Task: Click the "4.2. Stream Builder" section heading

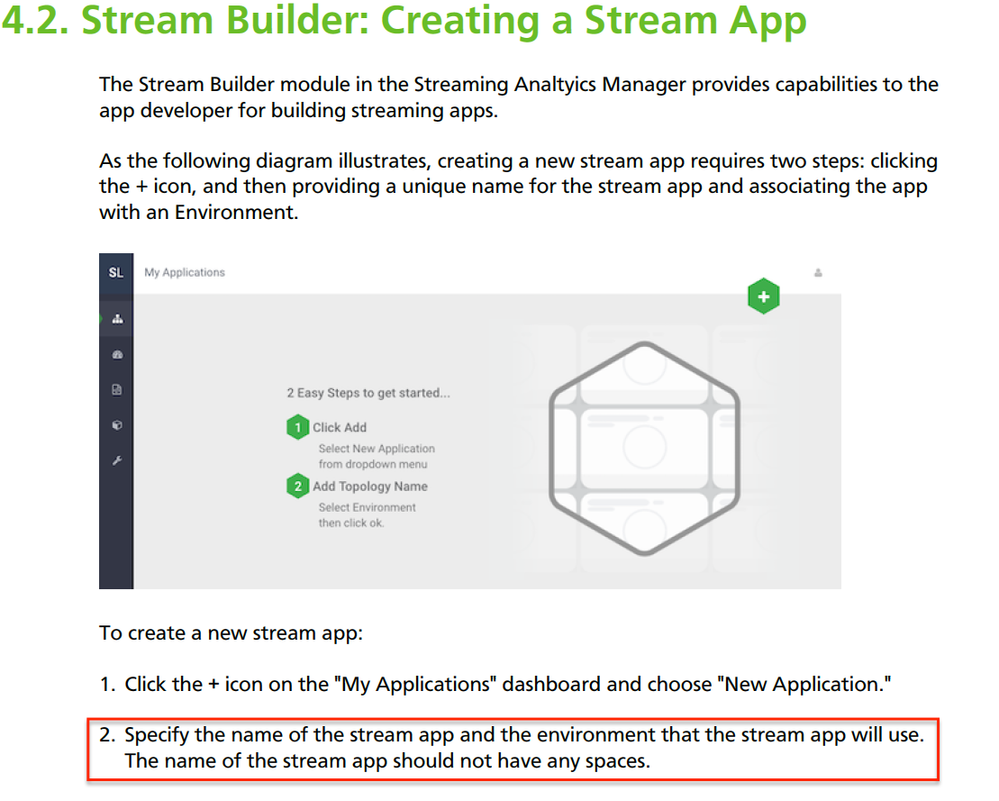Action: 404,20
